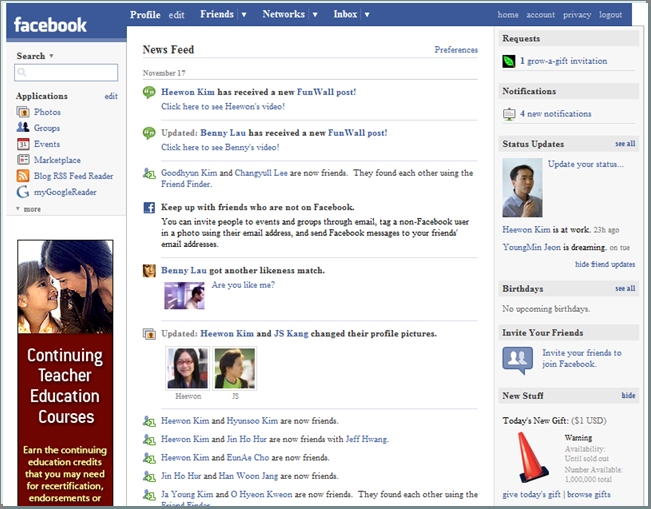651x509 pixels.
Task: Open the Inbox menu
Action: 345,14
